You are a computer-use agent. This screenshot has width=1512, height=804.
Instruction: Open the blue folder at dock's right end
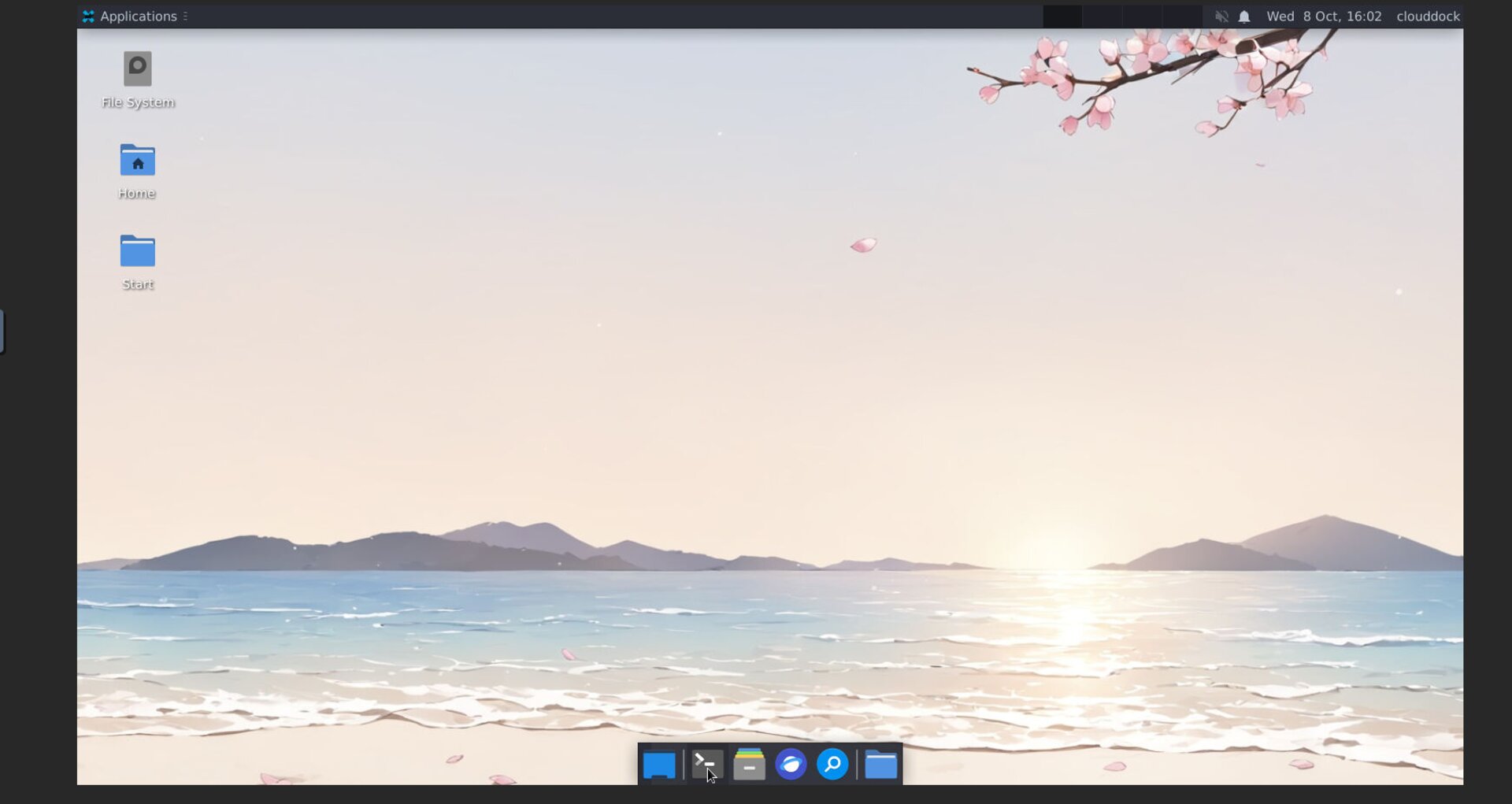pyautogui.click(x=880, y=765)
